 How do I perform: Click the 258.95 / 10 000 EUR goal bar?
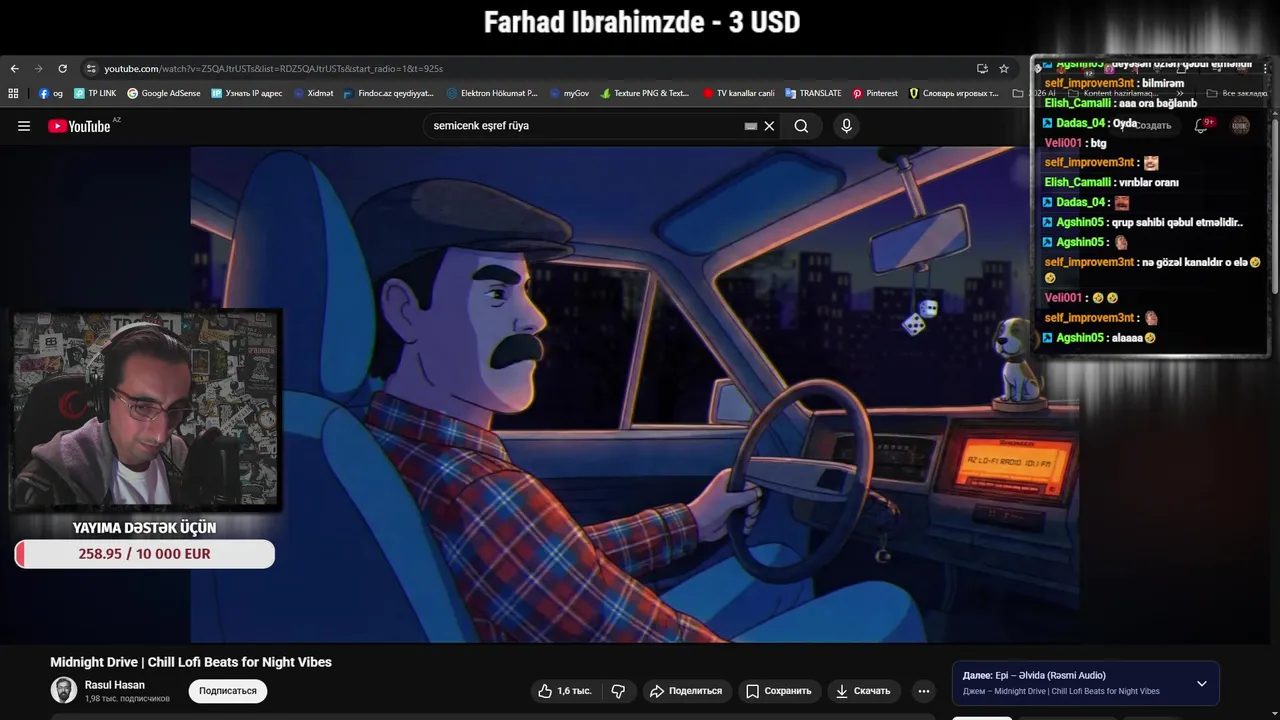[145, 554]
